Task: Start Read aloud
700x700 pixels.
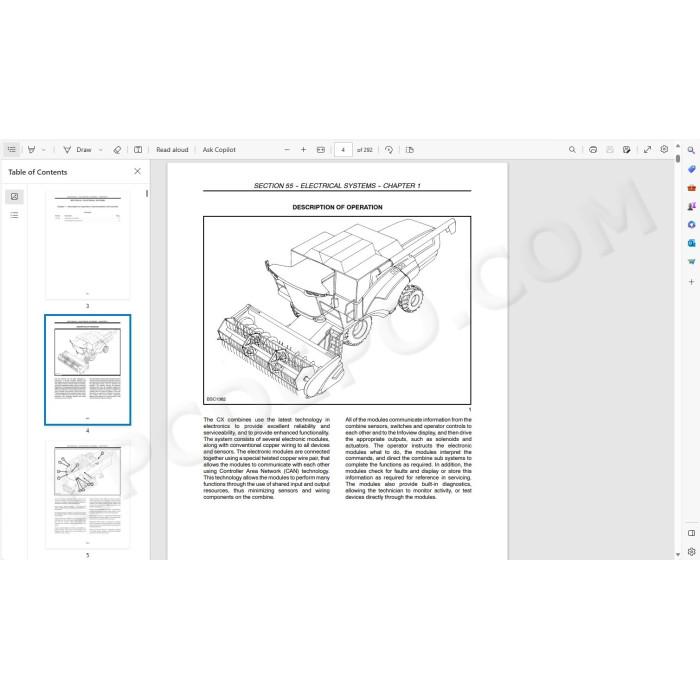Action: 172,150
